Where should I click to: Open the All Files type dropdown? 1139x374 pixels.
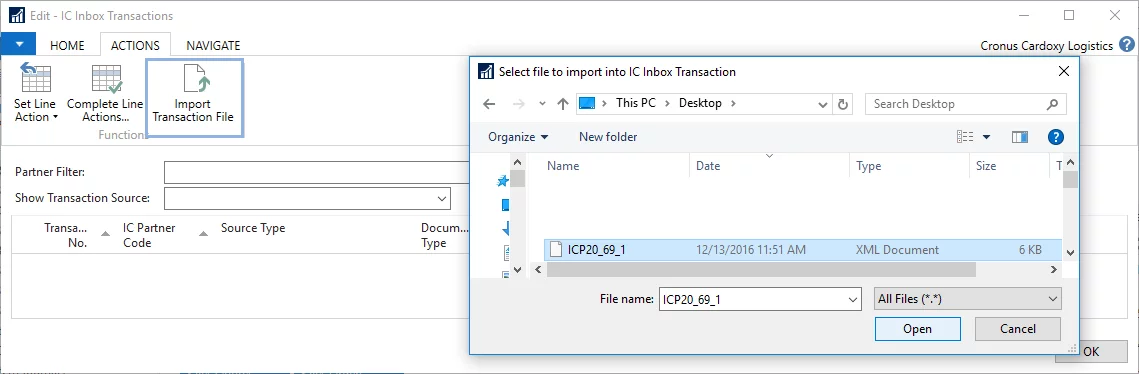point(968,298)
